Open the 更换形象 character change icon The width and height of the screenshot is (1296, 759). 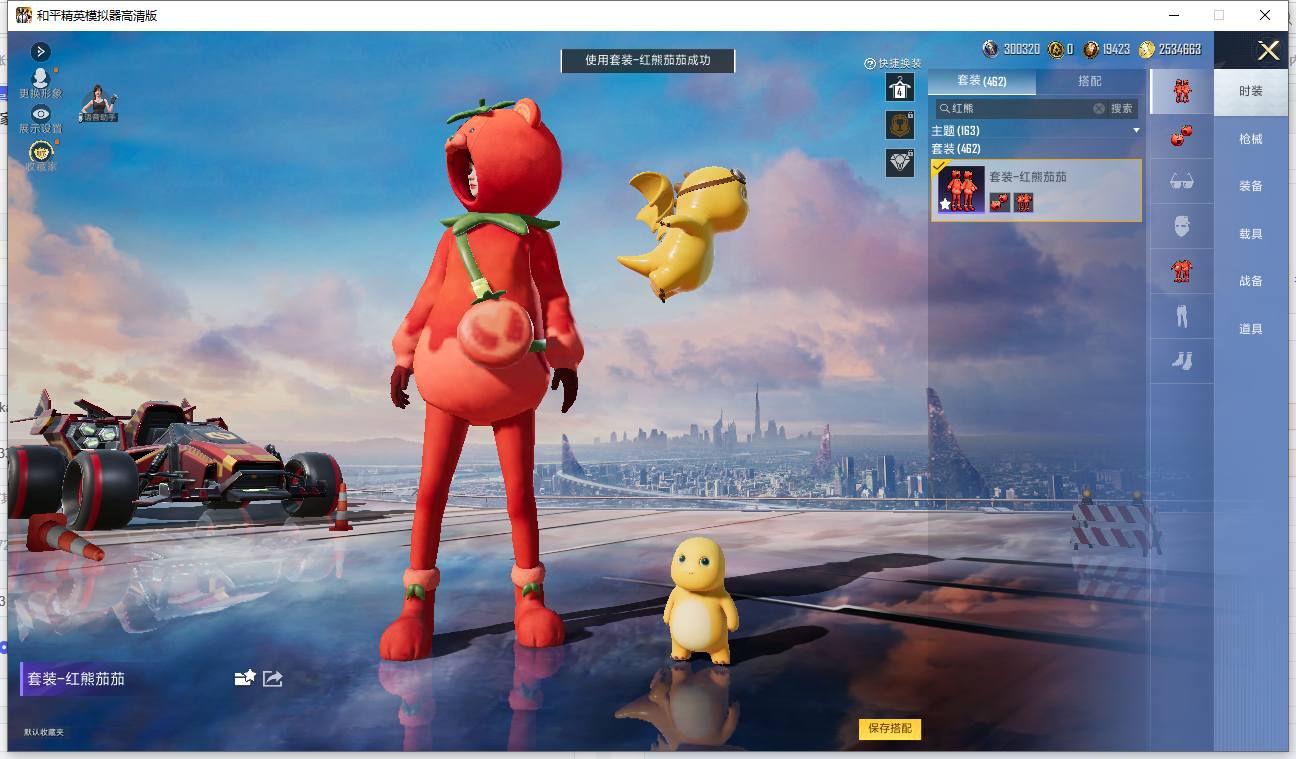40,78
